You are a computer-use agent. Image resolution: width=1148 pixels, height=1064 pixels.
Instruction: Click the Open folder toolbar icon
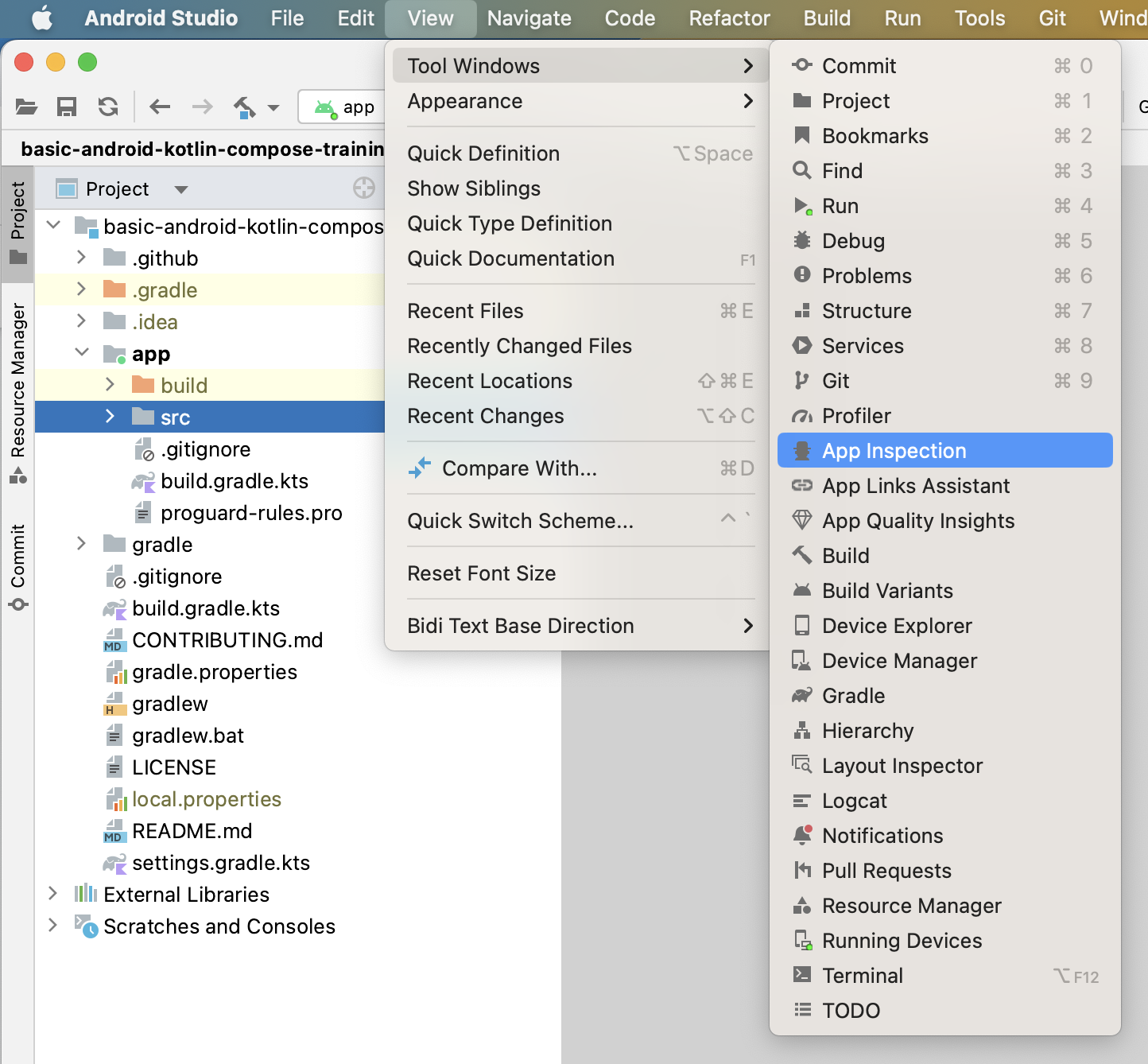(26, 107)
